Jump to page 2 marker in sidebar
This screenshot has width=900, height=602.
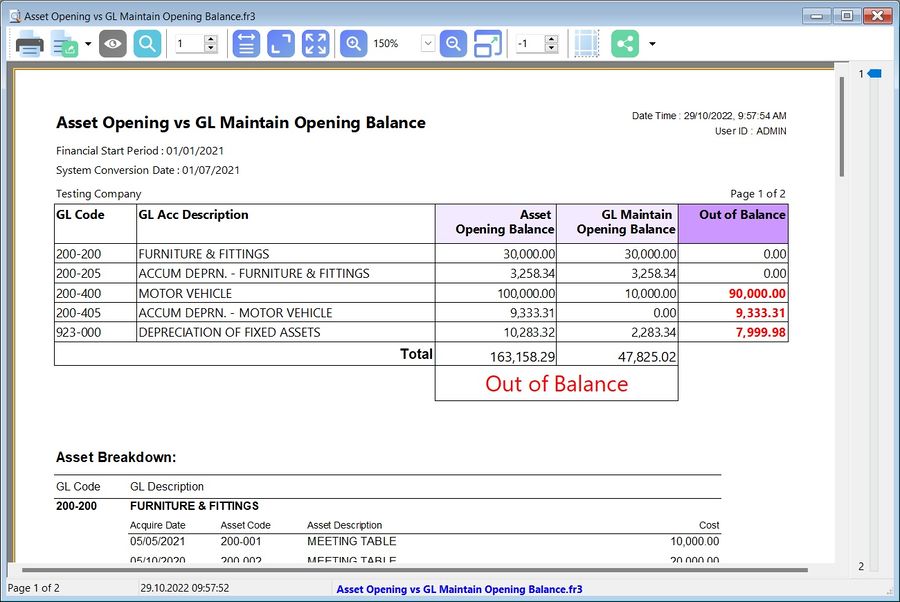861,567
